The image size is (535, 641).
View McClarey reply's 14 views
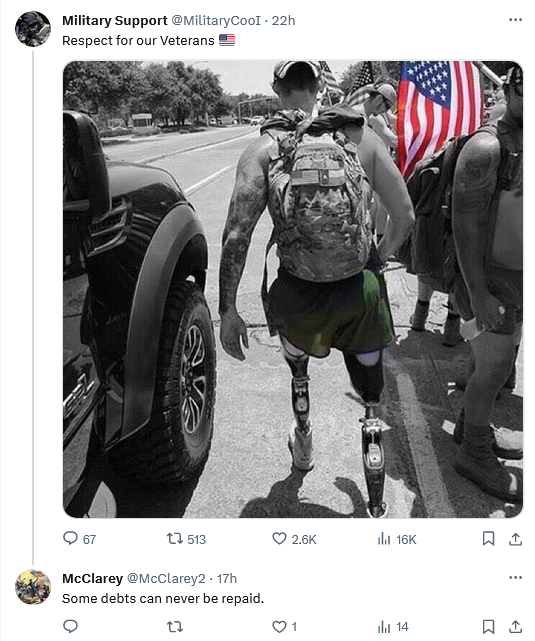tap(393, 626)
